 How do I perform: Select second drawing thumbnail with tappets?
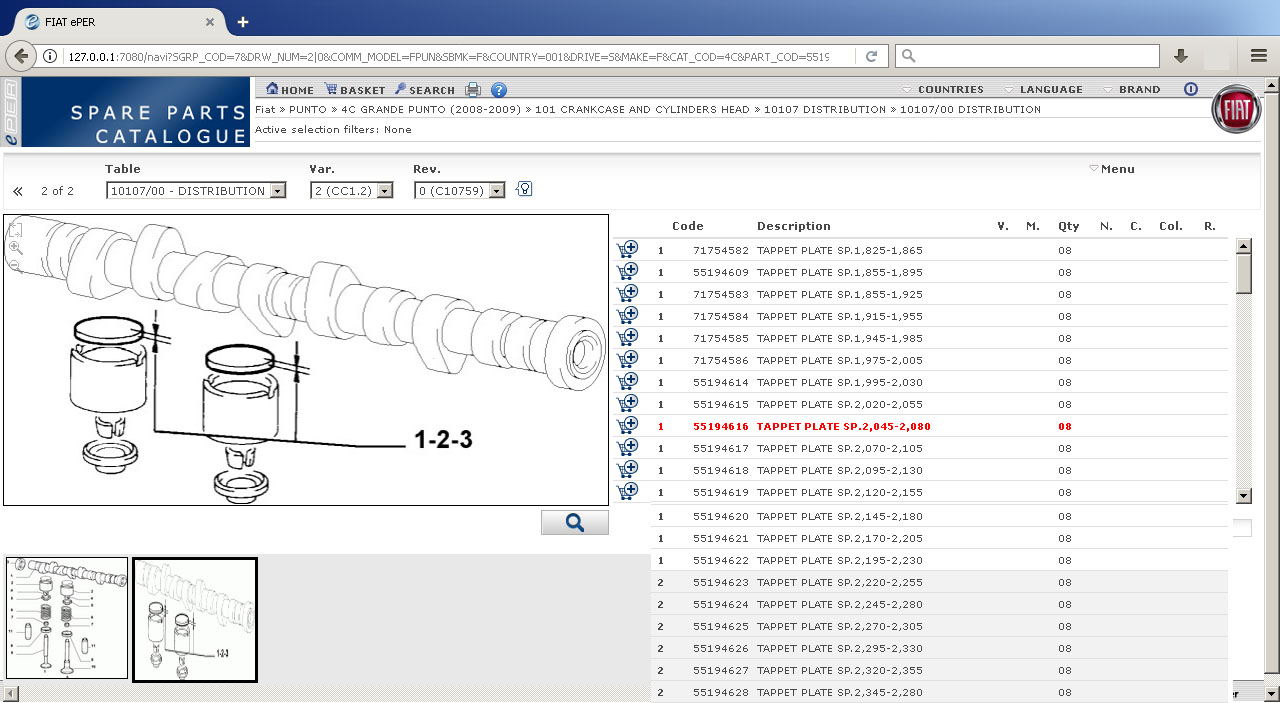tap(195, 619)
